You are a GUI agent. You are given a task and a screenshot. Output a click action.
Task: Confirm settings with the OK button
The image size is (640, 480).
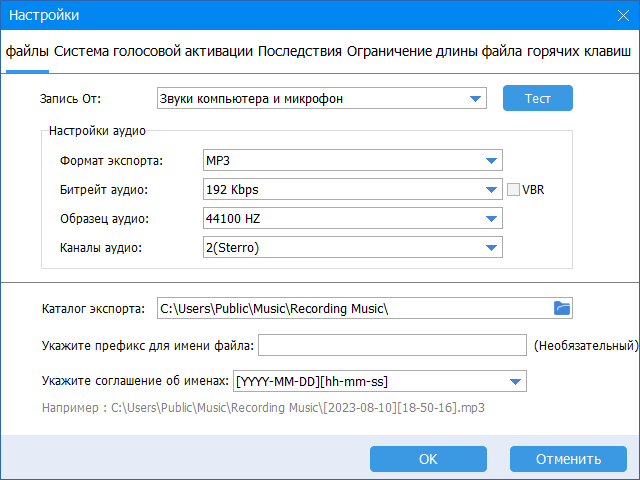(428, 459)
